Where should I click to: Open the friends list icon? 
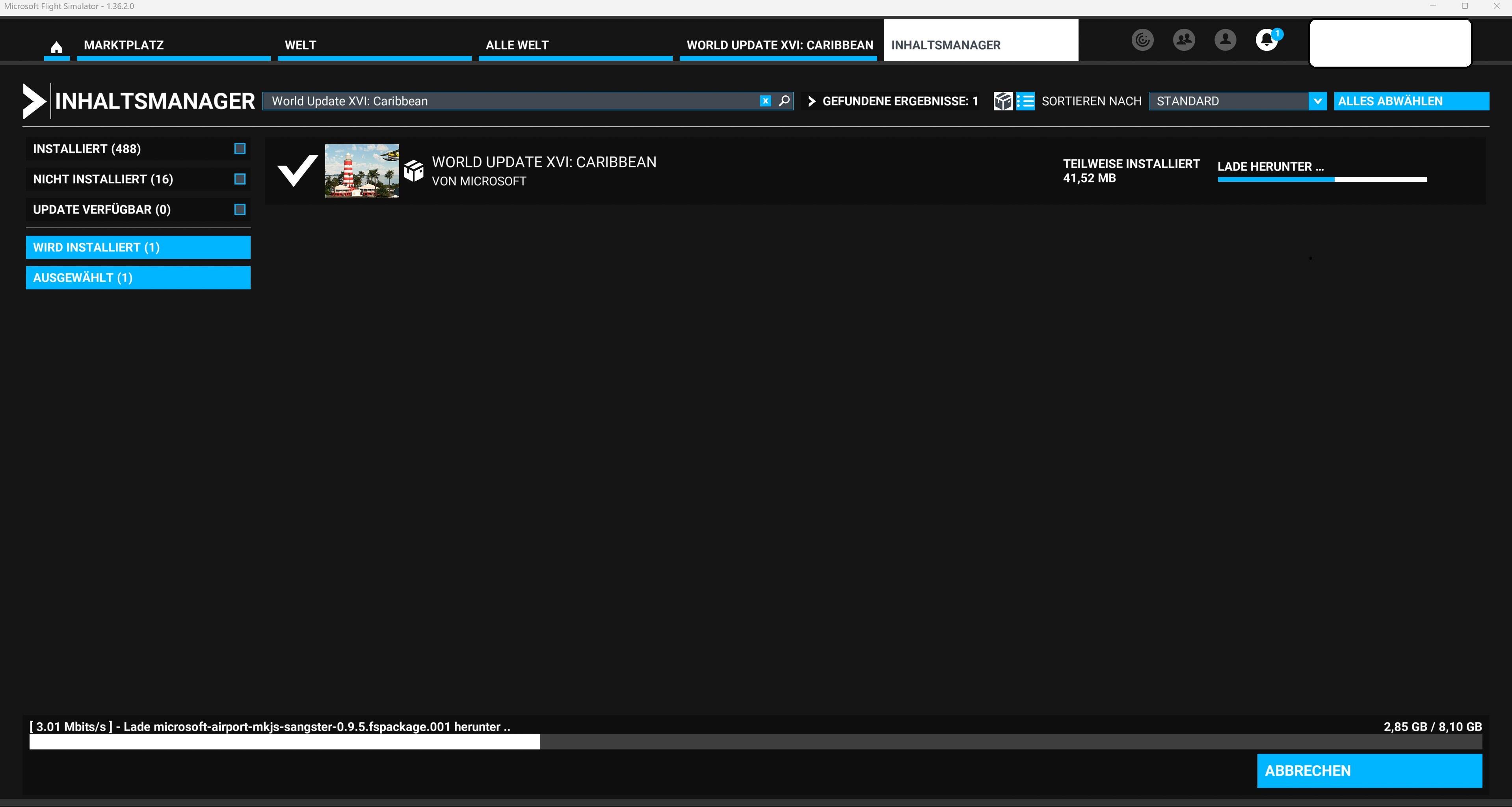coord(1183,40)
